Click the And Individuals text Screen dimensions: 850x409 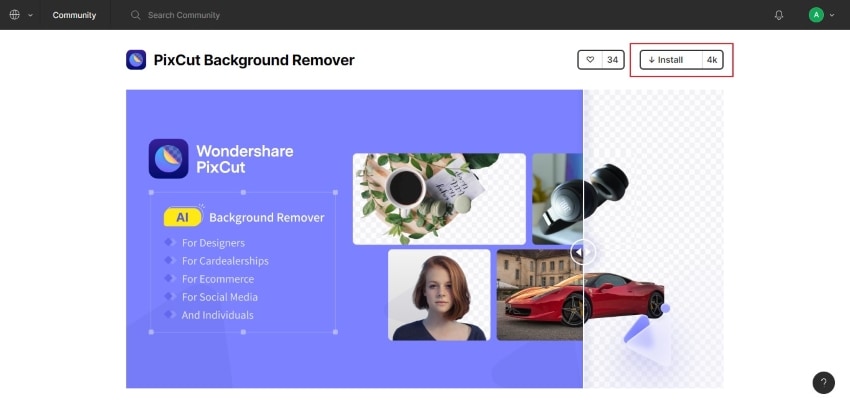click(x=217, y=315)
